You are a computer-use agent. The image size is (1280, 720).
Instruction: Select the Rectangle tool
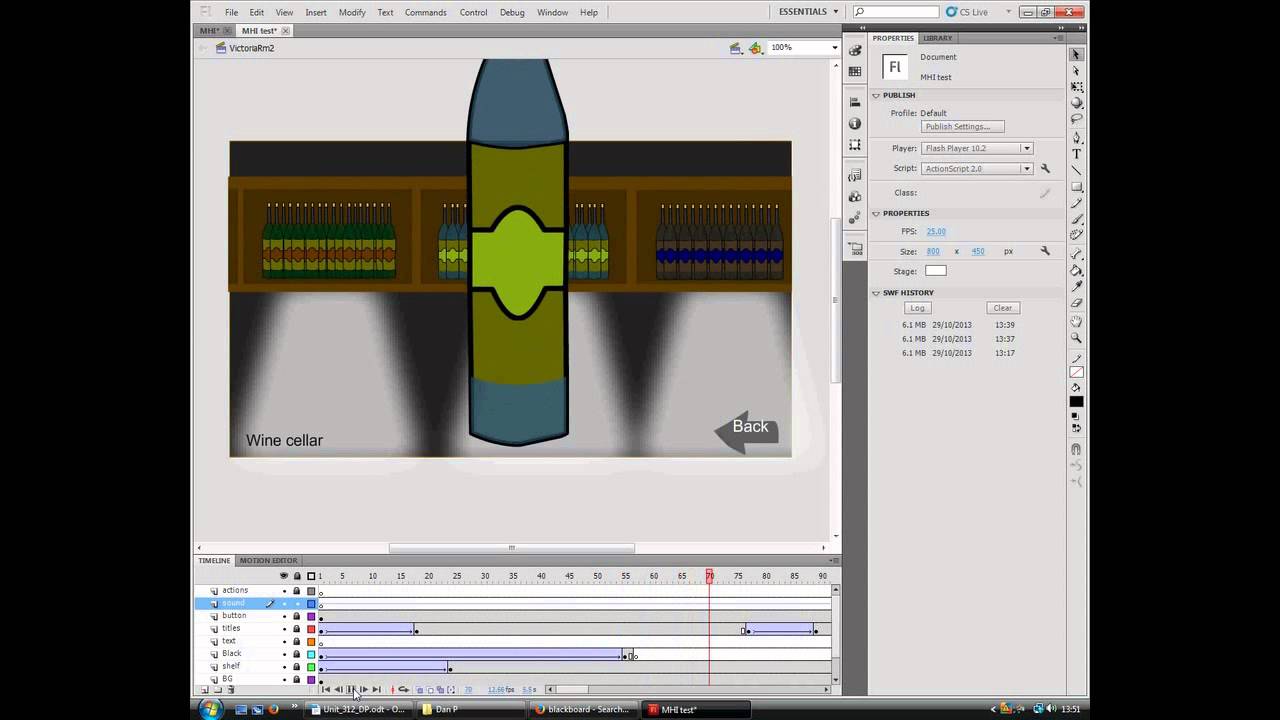point(1076,188)
